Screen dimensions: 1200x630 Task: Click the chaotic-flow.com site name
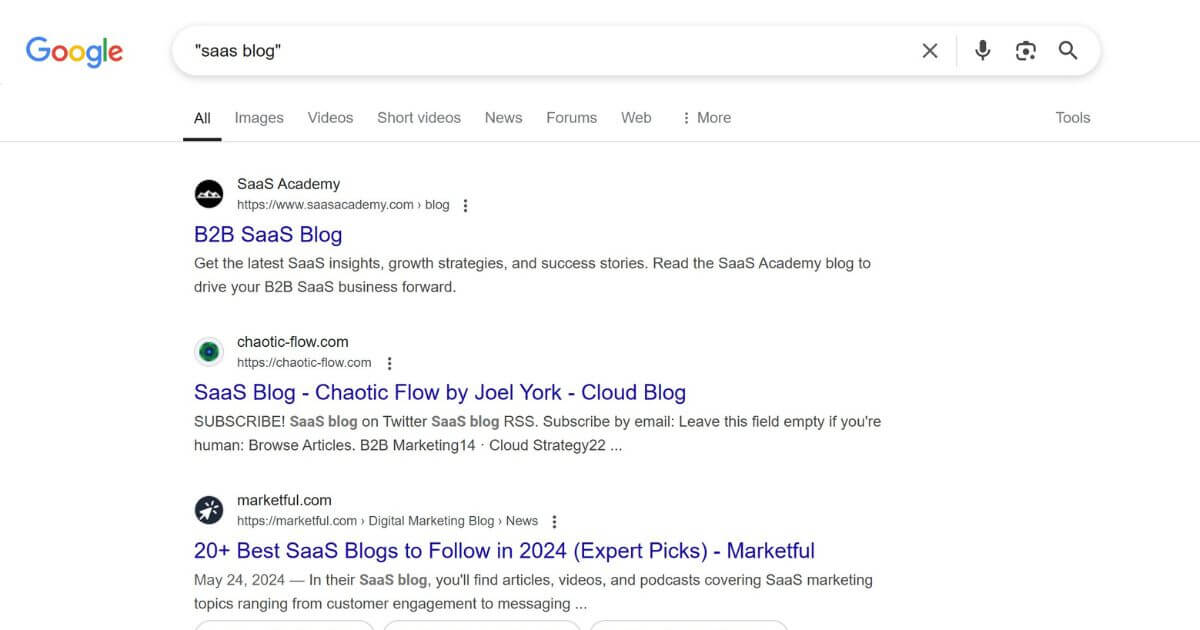coord(293,342)
